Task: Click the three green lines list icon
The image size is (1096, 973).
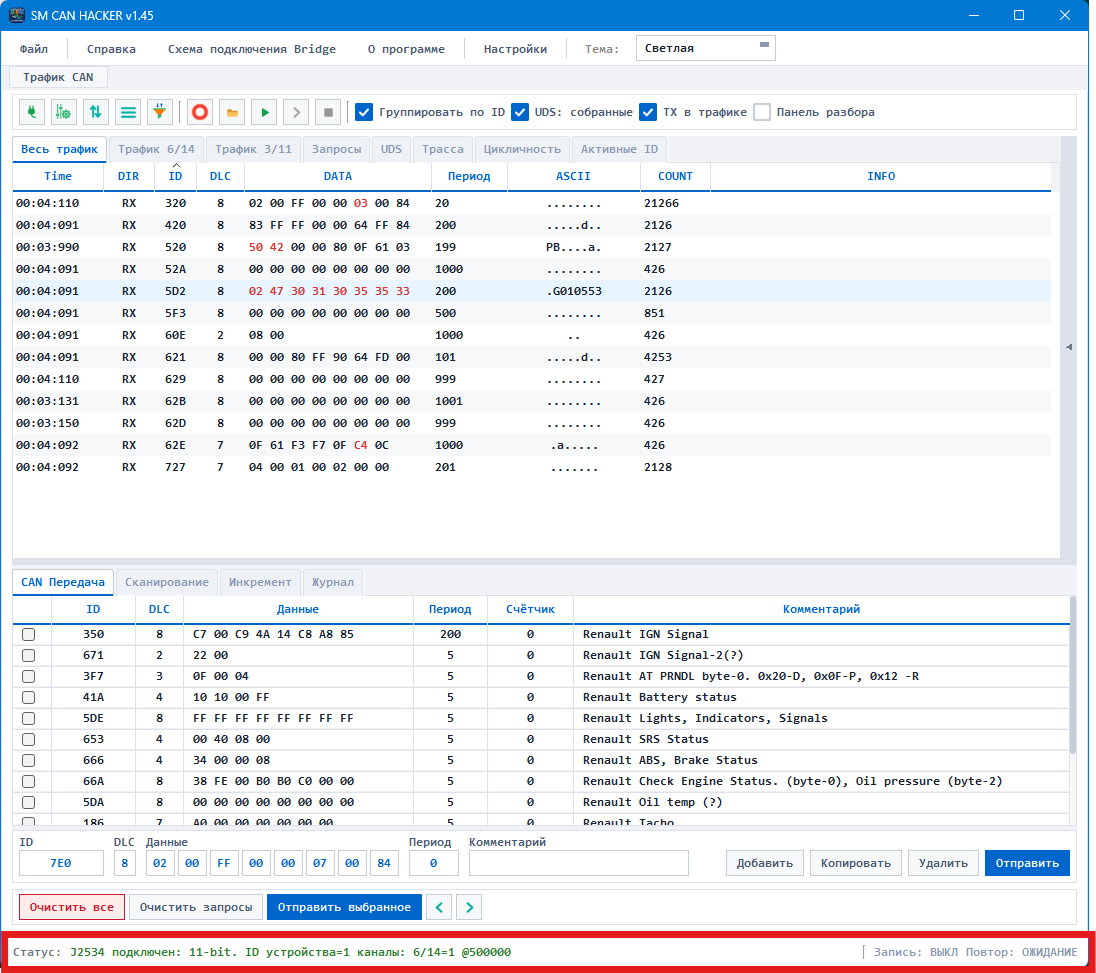Action: point(128,112)
